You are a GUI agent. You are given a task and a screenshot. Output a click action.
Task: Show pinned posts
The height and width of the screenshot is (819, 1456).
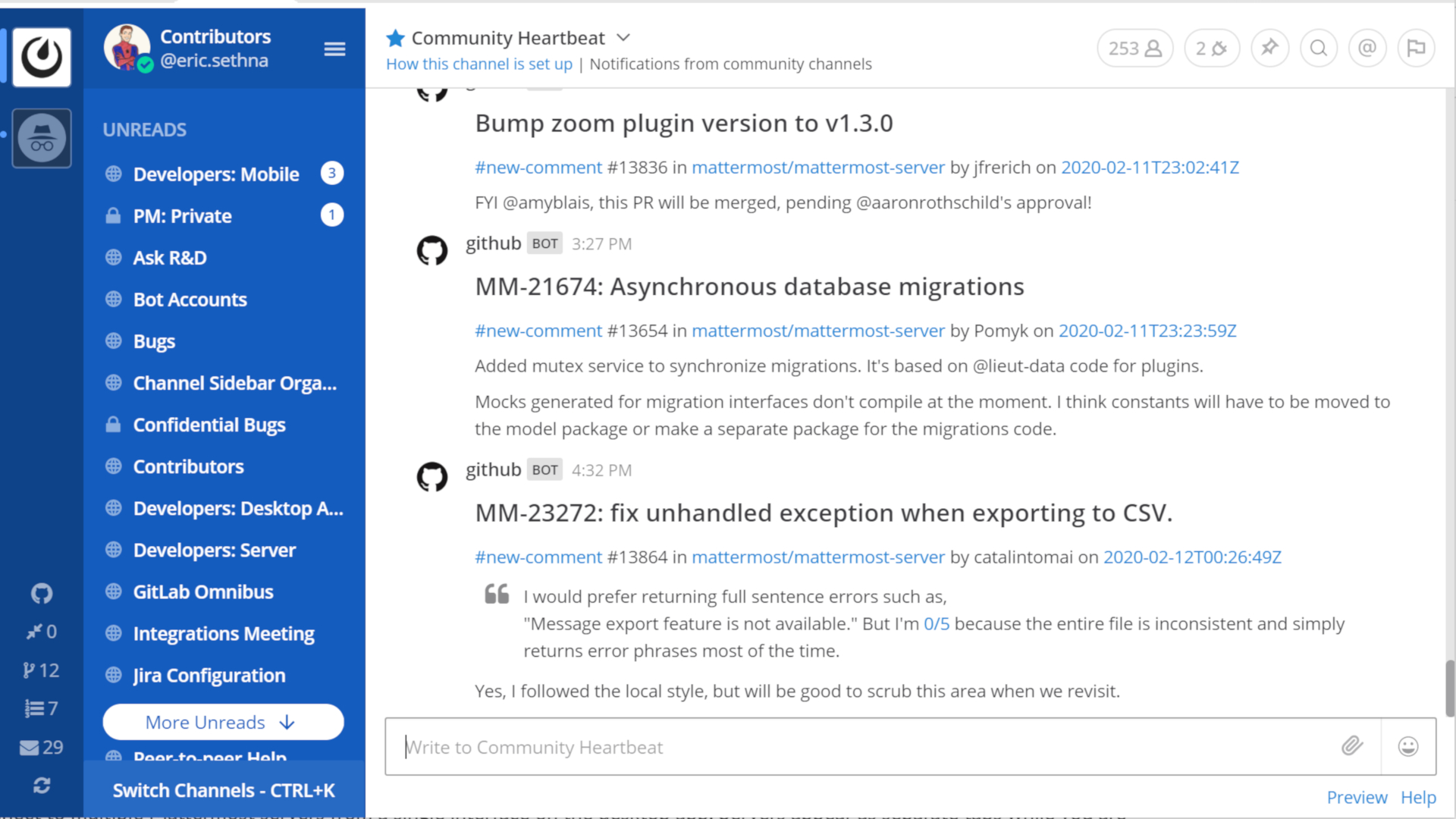coord(1269,49)
